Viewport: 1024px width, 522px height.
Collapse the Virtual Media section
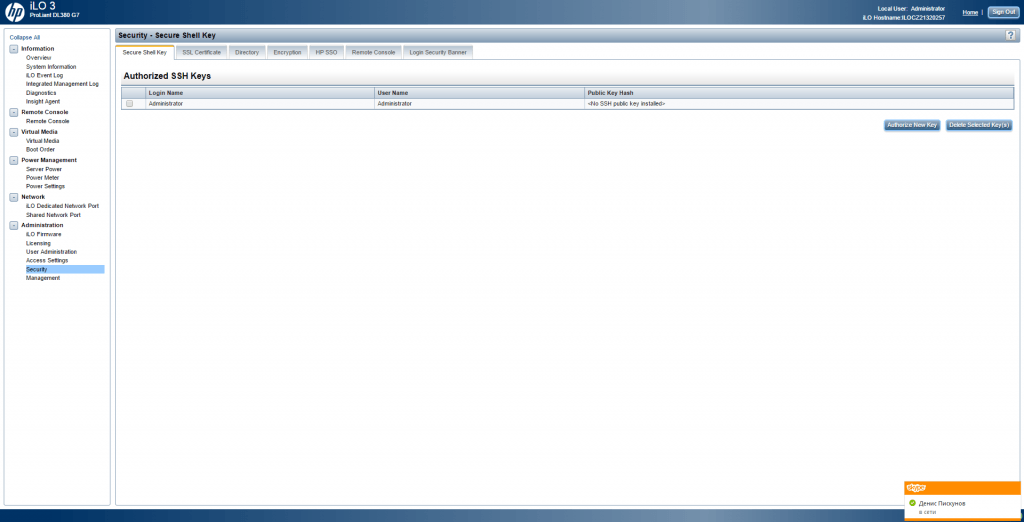point(14,132)
